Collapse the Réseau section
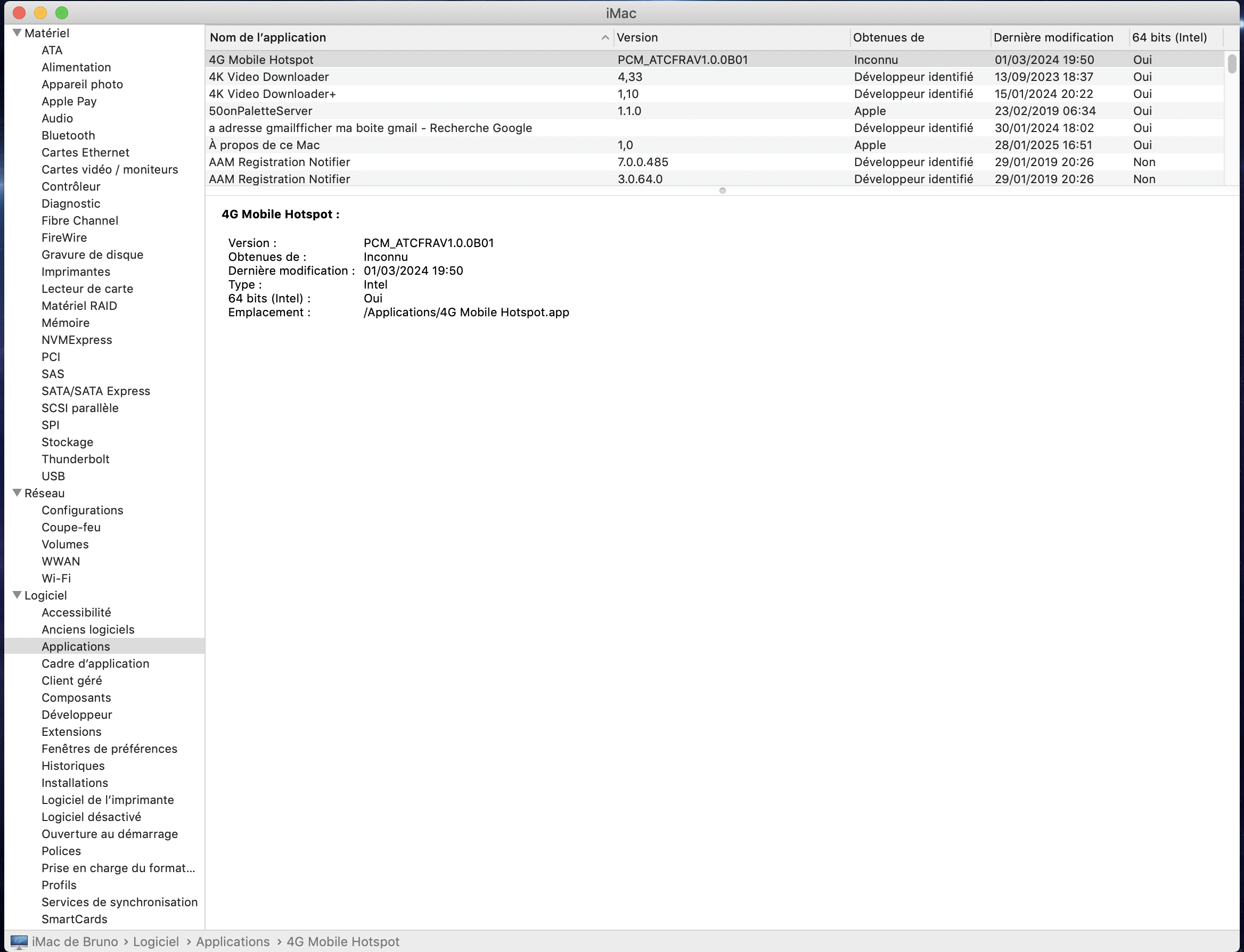1244x952 pixels. coord(17,493)
